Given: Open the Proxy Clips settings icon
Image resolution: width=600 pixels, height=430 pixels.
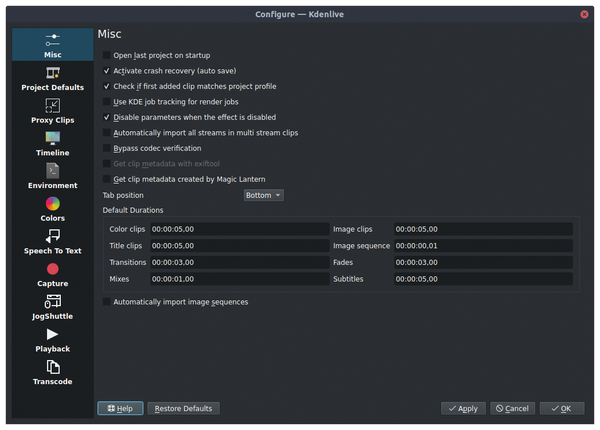Looking at the screenshot, I should tap(52, 106).
